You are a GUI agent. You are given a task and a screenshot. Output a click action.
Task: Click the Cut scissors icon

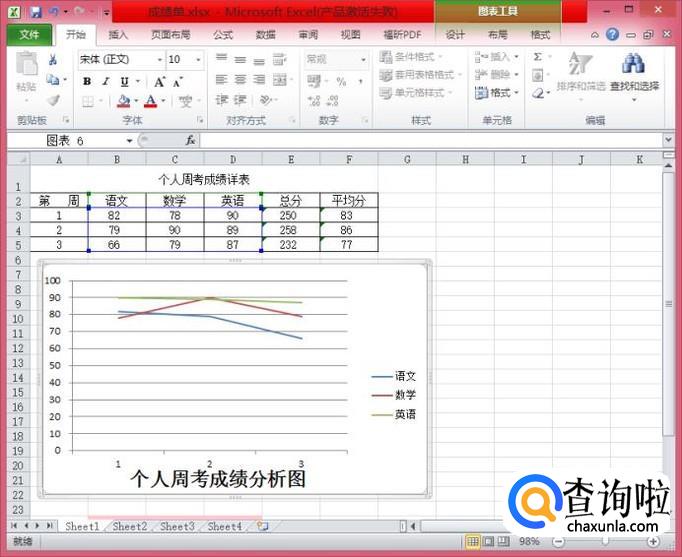click(52, 60)
